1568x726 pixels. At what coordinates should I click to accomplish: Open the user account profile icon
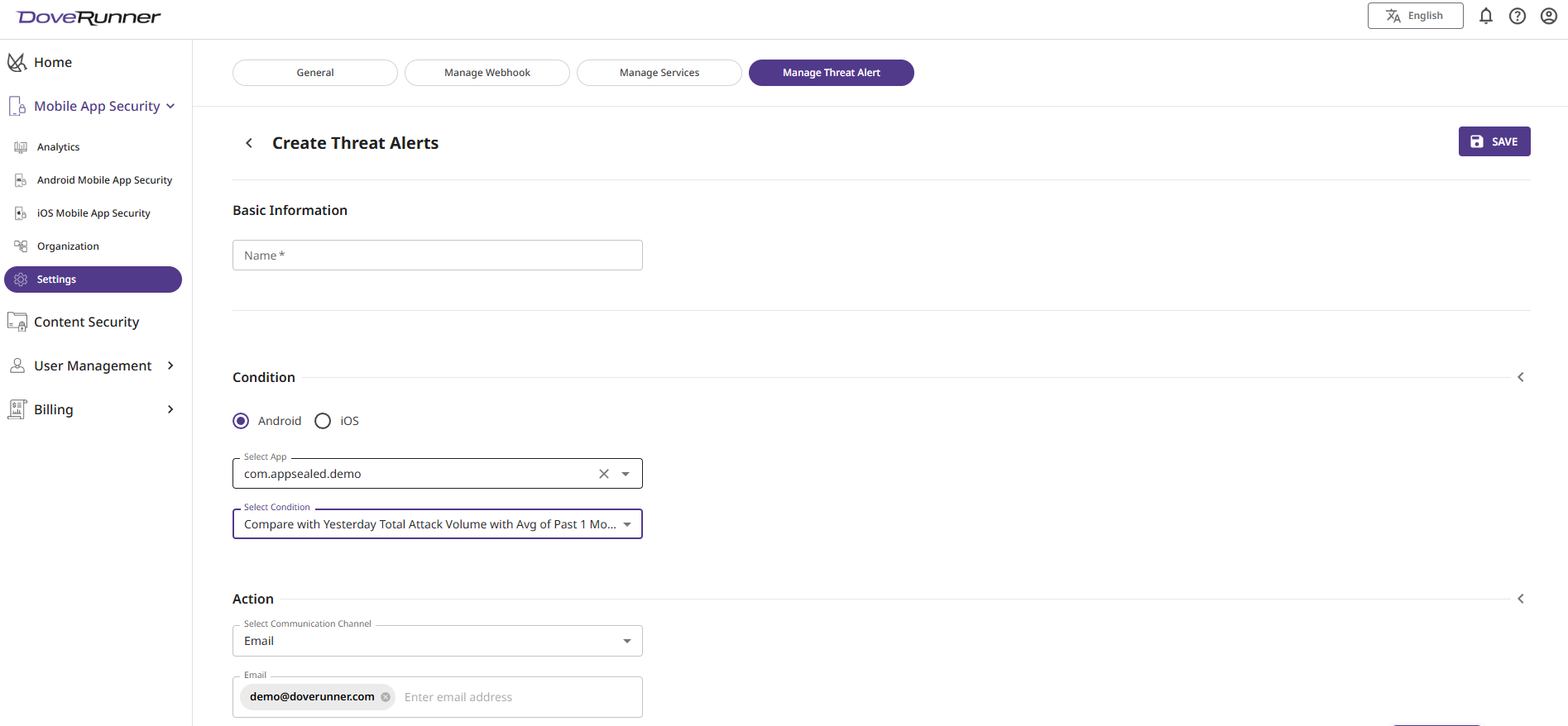1549,16
